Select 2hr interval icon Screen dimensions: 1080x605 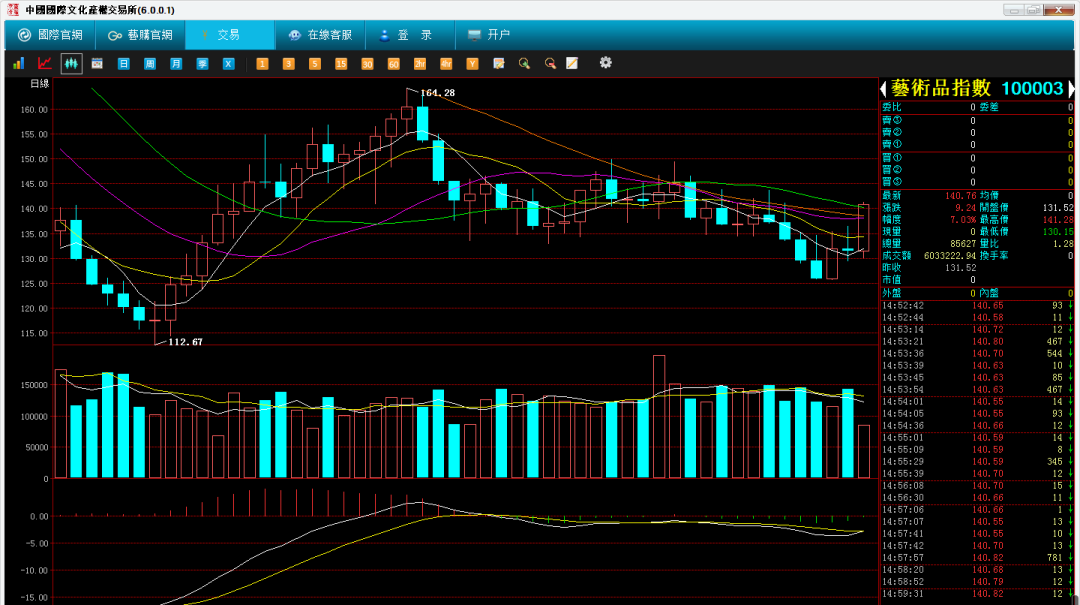[419, 63]
